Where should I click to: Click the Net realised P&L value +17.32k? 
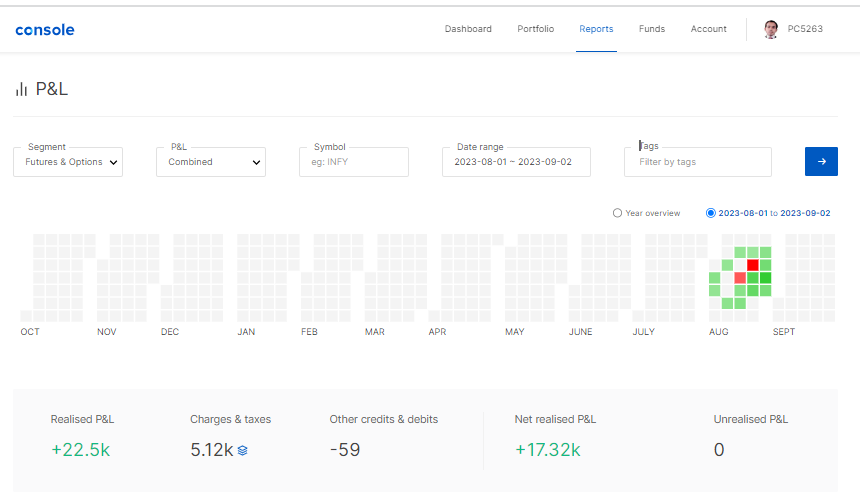pos(547,450)
